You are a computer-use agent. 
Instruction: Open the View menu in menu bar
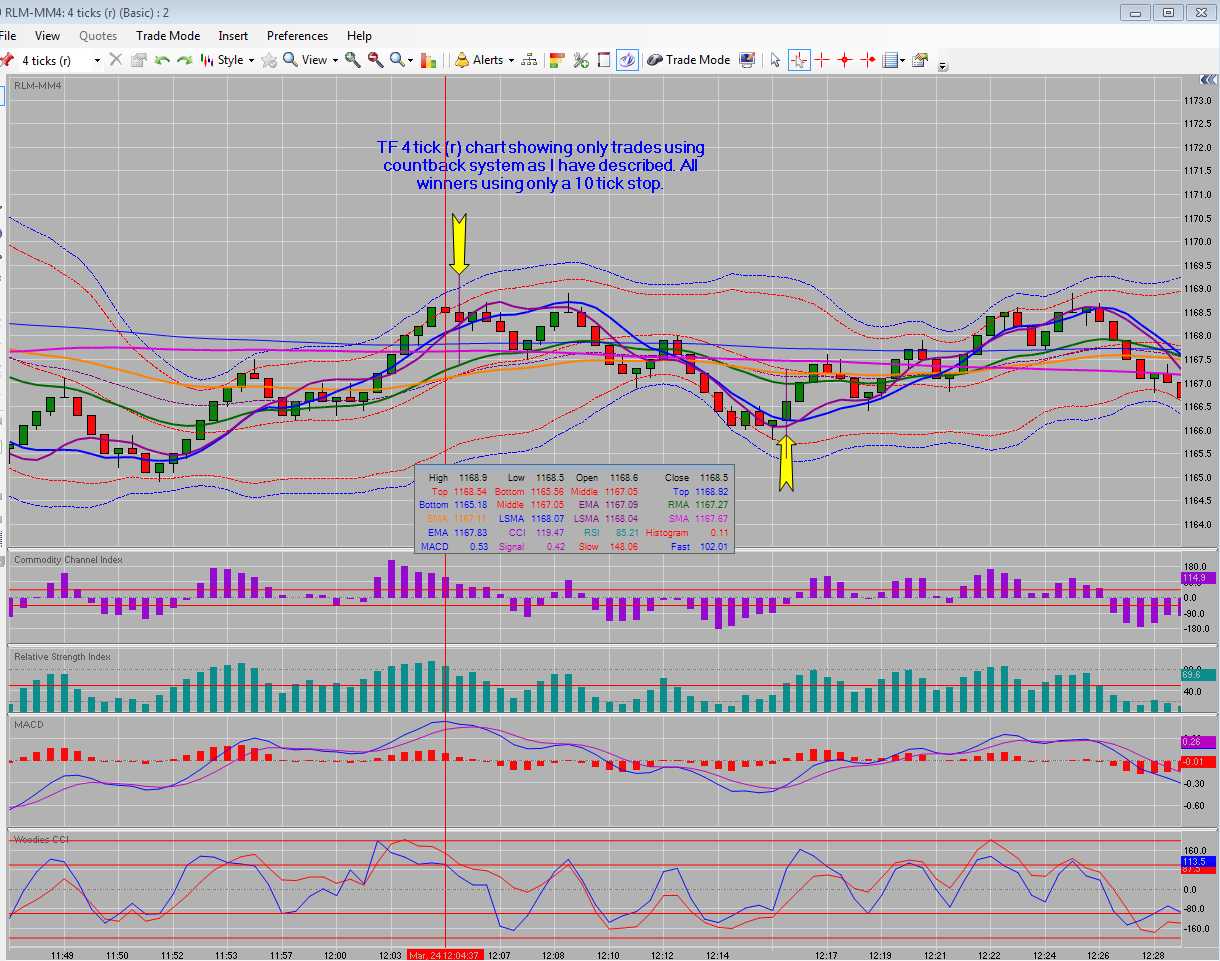coord(47,36)
